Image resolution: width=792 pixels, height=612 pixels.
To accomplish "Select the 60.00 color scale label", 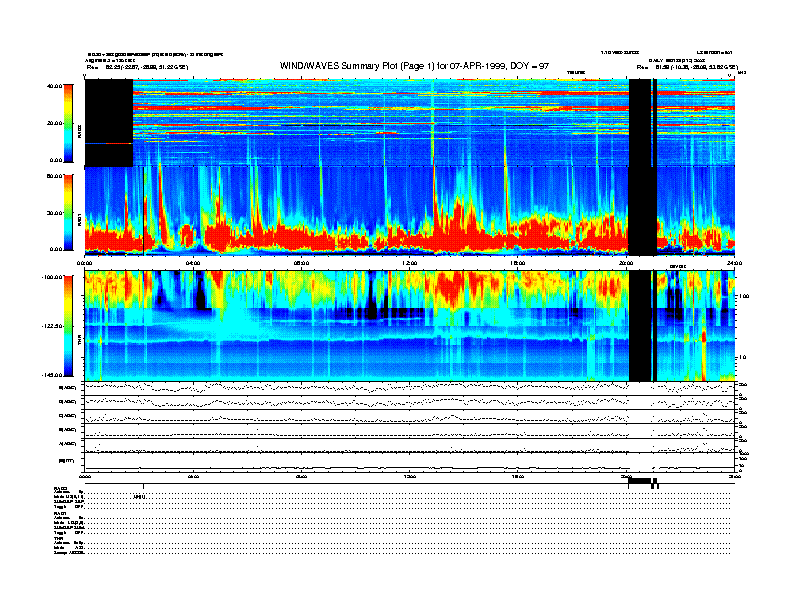I will pos(54,176).
